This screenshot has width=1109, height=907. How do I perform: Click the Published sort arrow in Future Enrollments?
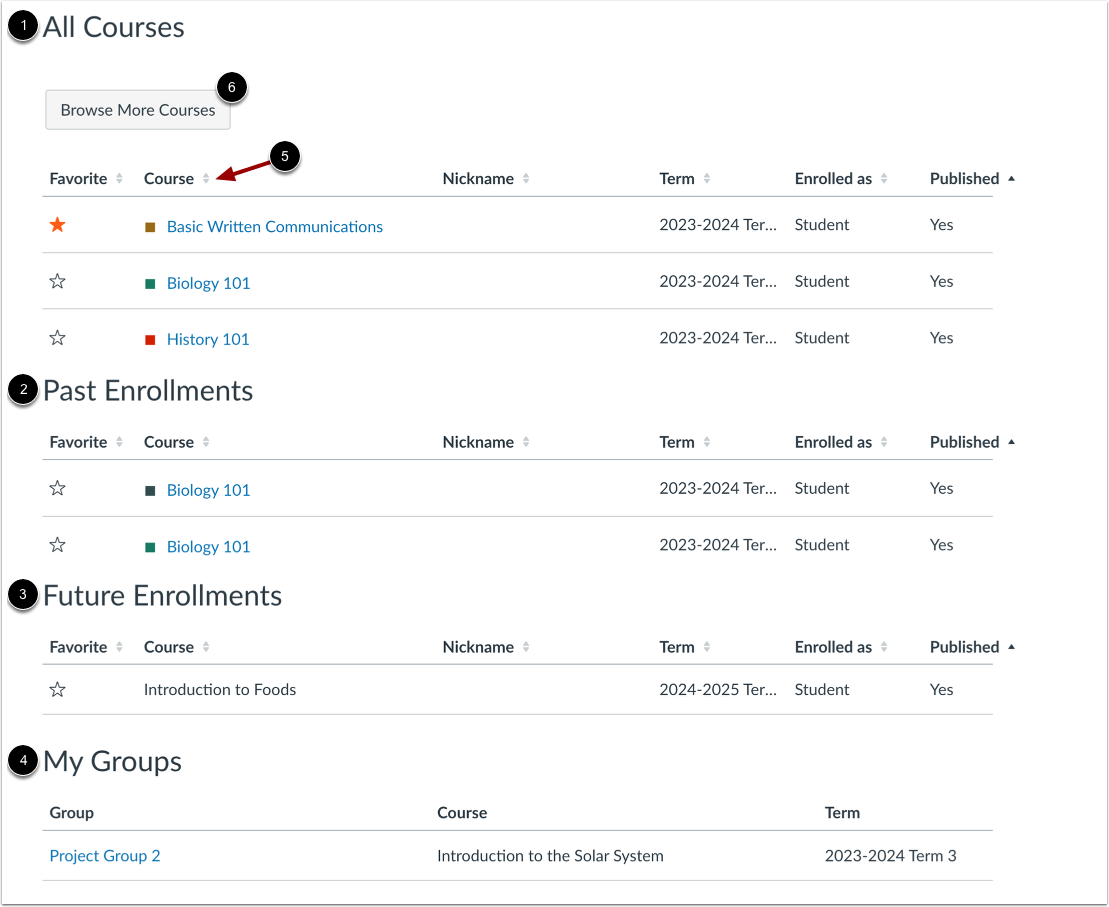(x=1011, y=646)
